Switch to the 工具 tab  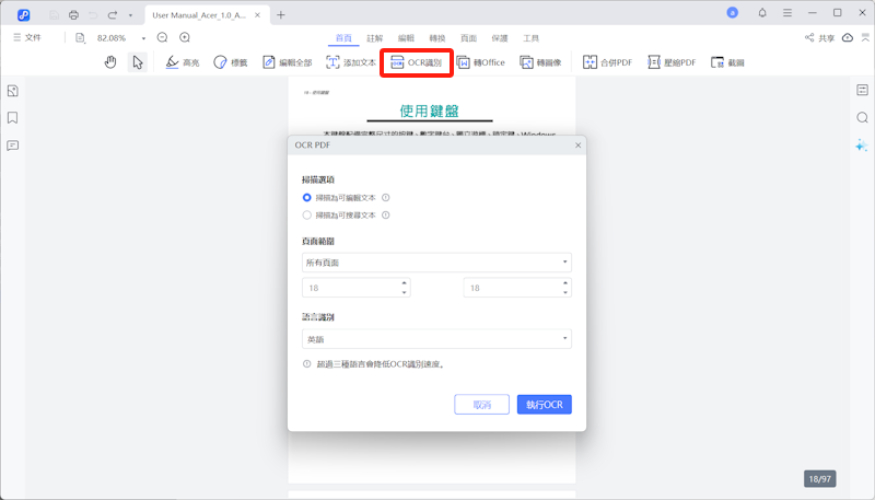(531, 38)
